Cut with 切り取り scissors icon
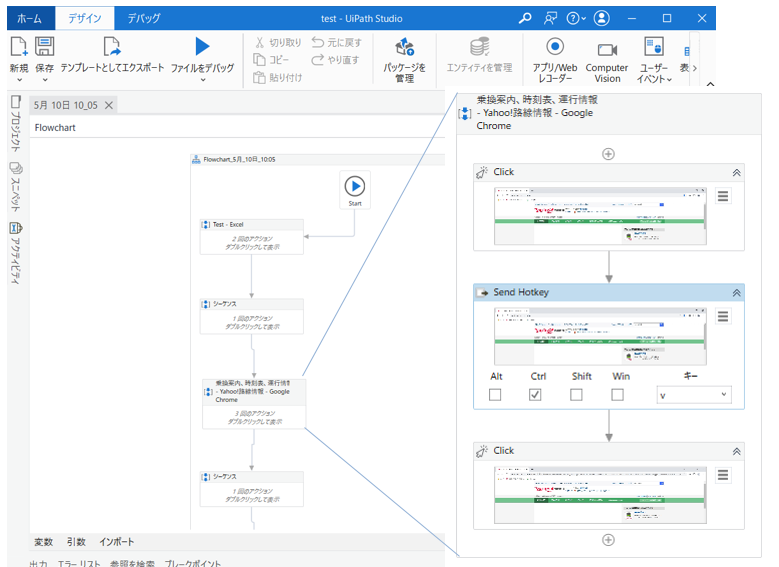This screenshot has height=567, width=779. point(259,42)
